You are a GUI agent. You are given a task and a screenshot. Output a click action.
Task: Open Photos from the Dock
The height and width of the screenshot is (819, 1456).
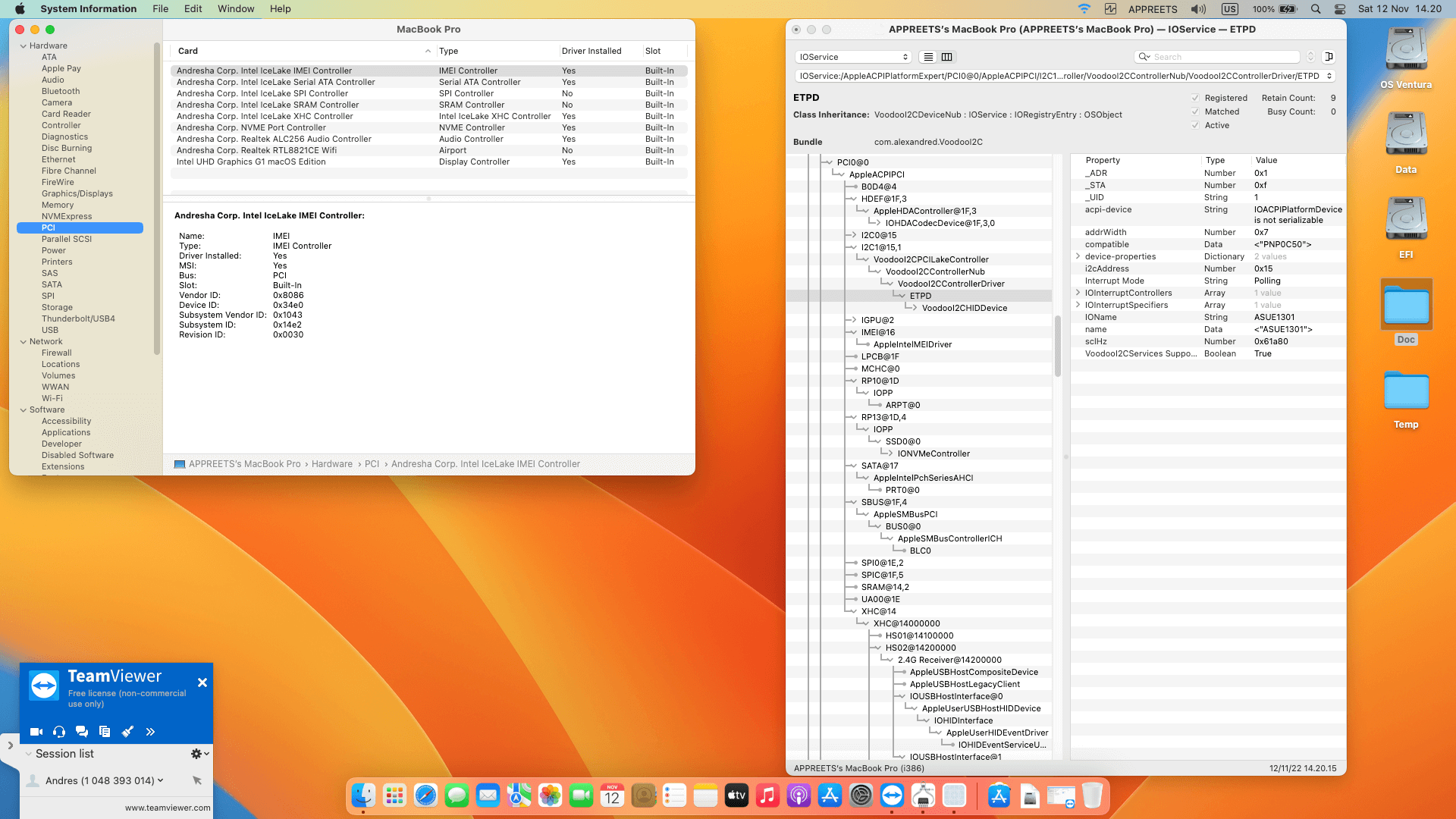[550, 795]
